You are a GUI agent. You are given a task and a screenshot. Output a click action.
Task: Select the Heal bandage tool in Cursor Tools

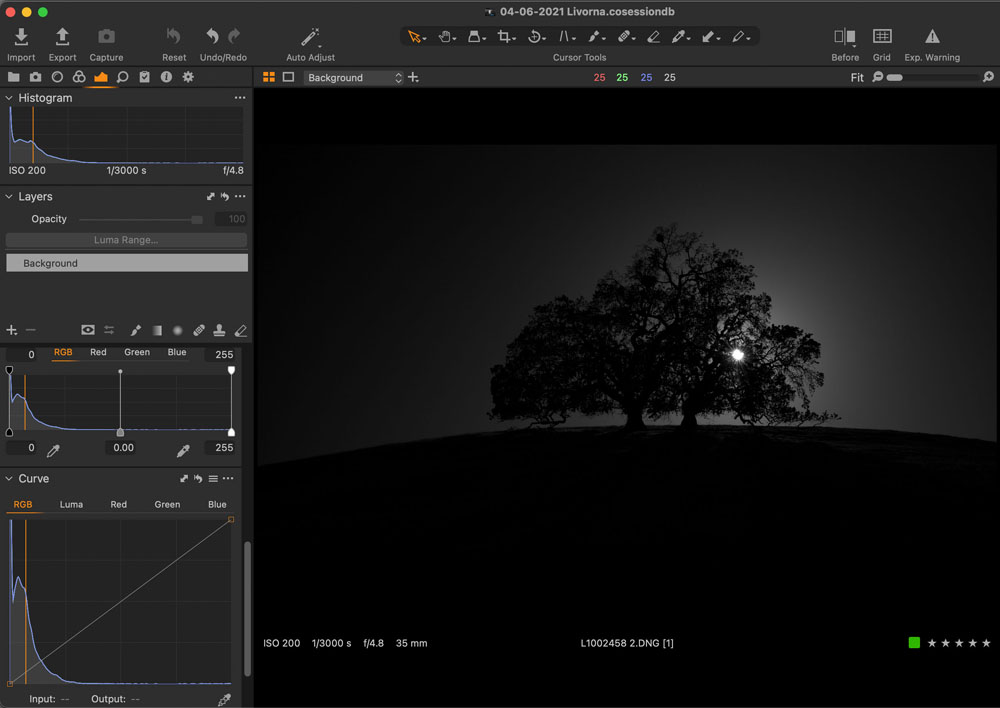625,37
